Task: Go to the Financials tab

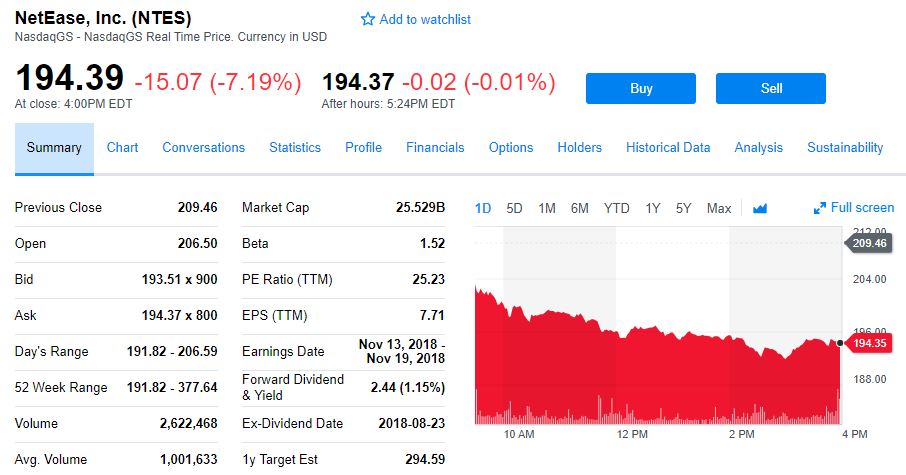Action: pos(435,148)
